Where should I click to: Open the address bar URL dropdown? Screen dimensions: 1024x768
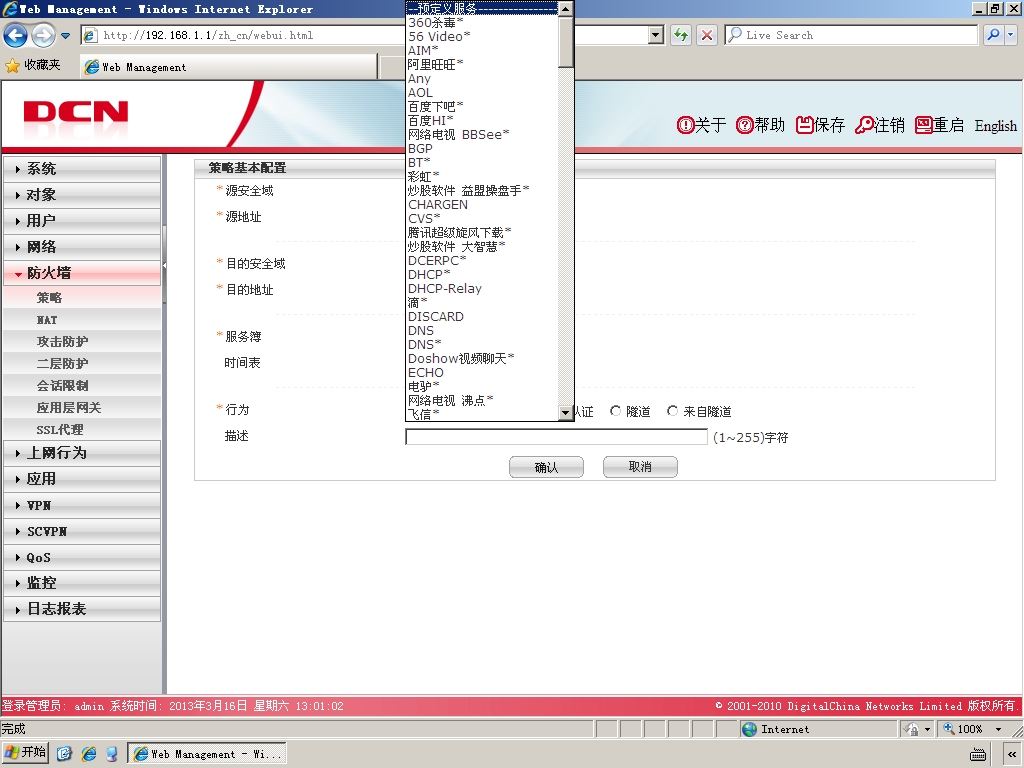tap(656, 35)
